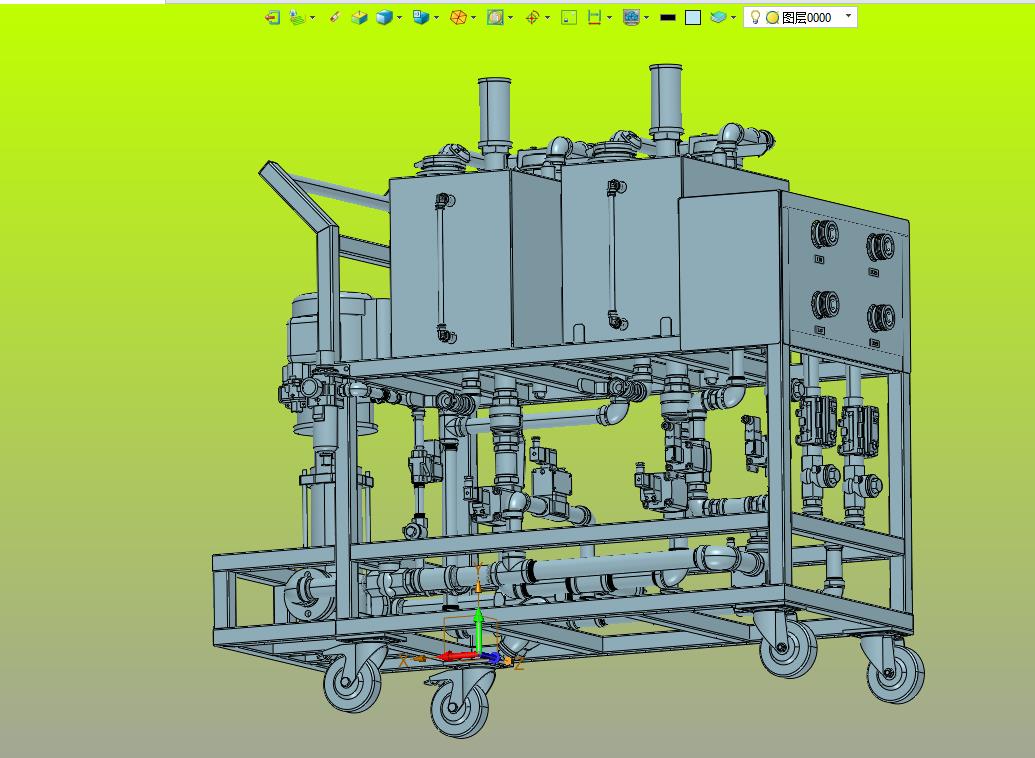Select the brush/clean display tool icon
Screen dimensions: 1035x758
tap(335, 18)
